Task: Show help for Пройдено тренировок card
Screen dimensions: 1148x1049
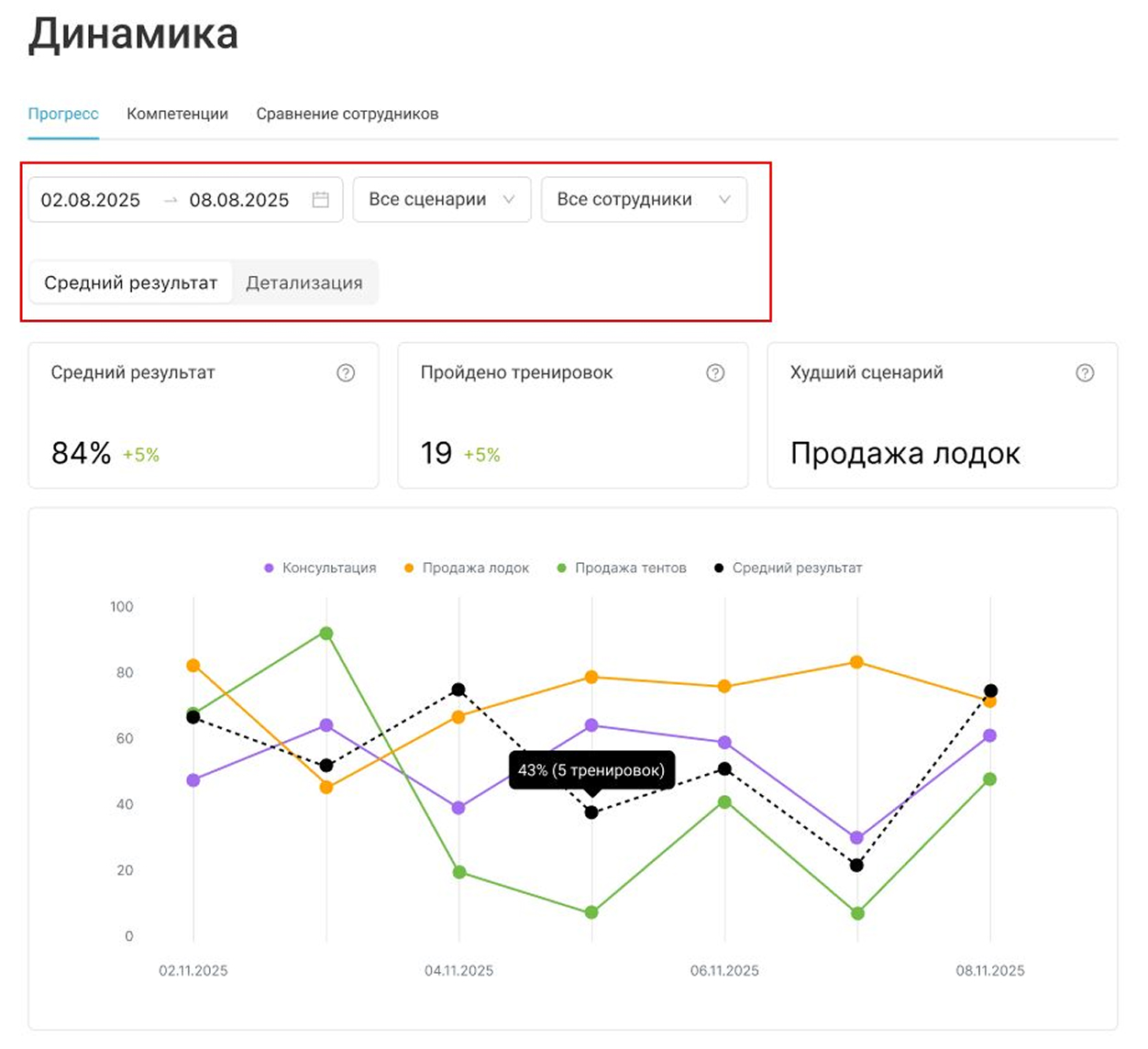Action: click(x=715, y=372)
